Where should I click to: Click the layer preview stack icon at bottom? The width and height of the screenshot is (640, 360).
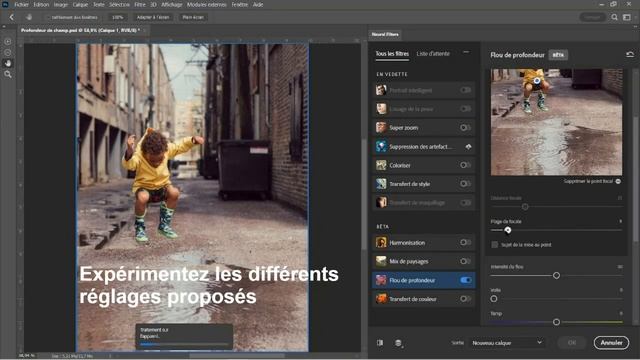tap(398, 343)
